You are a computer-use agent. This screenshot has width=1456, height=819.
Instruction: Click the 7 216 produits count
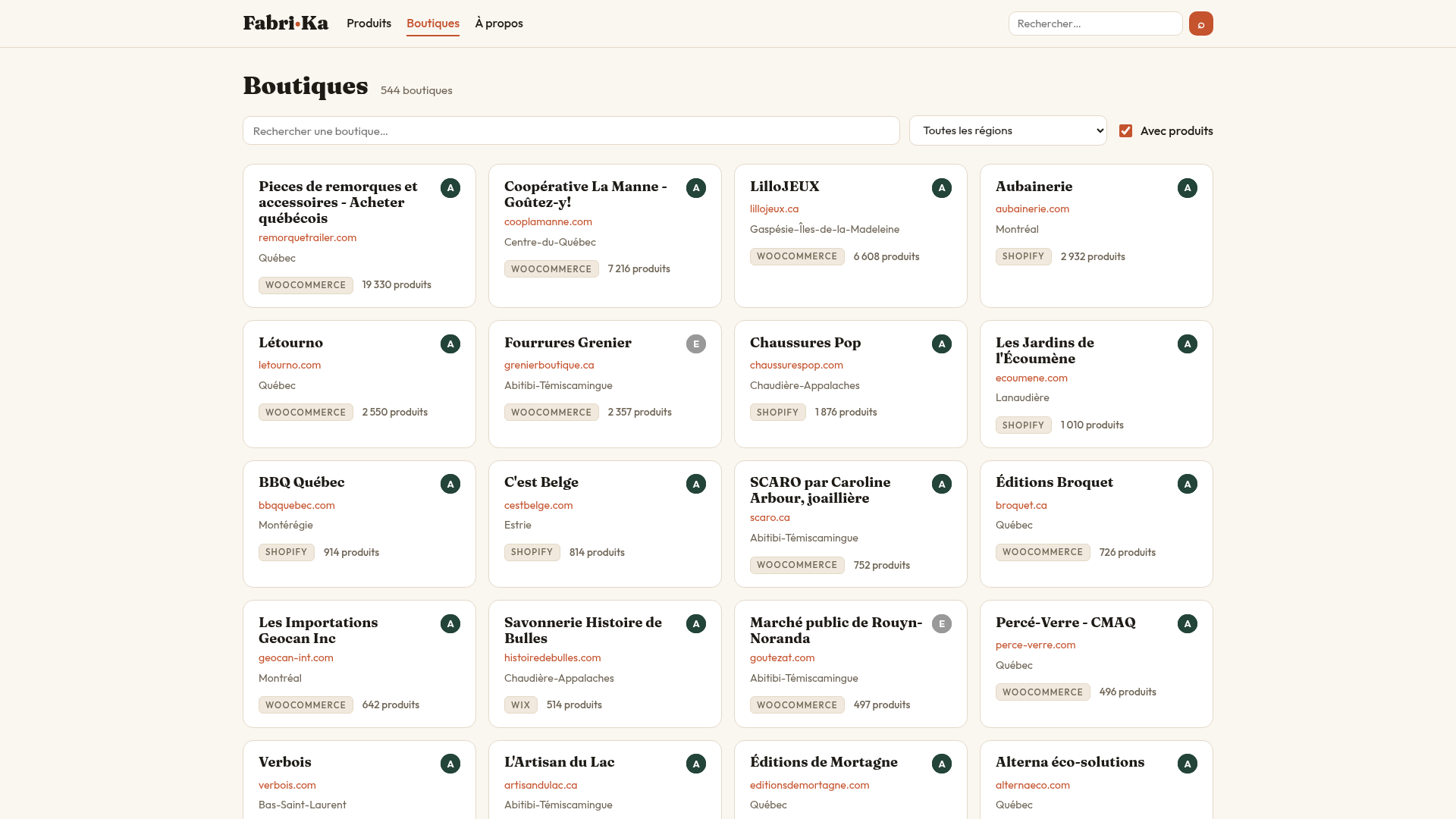point(639,269)
